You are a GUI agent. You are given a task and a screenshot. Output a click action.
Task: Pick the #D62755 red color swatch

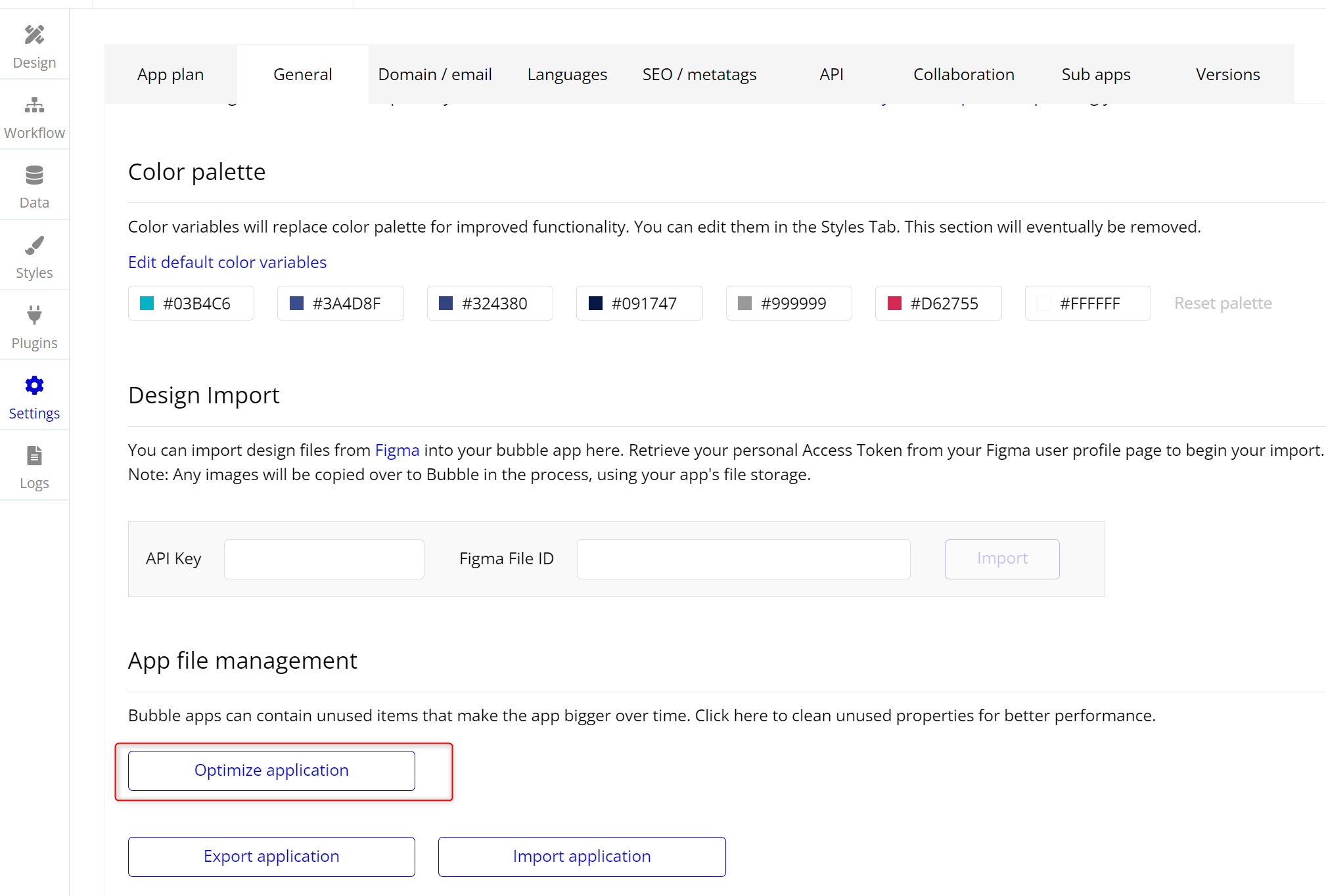pyautogui.click(x=894, y=303)
